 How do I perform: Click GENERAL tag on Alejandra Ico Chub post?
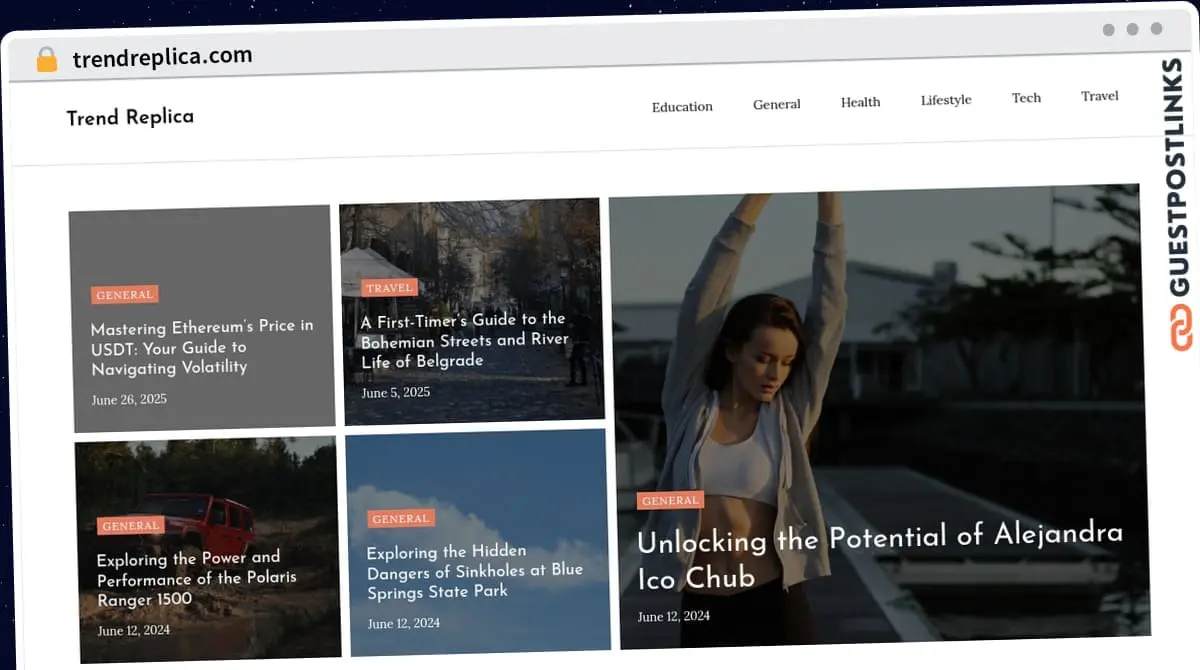coord(670,501)
